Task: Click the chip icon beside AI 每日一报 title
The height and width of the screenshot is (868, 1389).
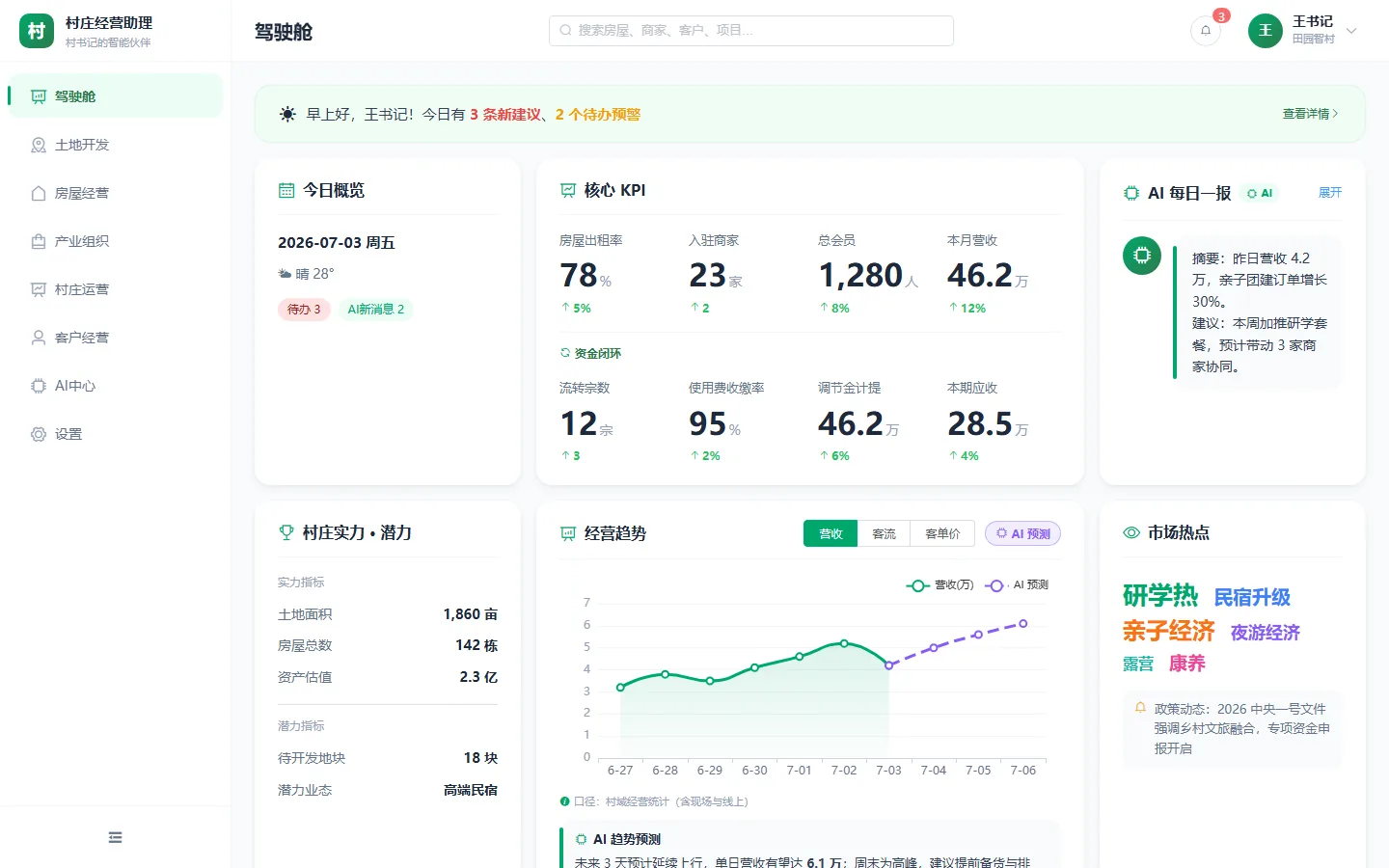Action: pos(1131,193)
